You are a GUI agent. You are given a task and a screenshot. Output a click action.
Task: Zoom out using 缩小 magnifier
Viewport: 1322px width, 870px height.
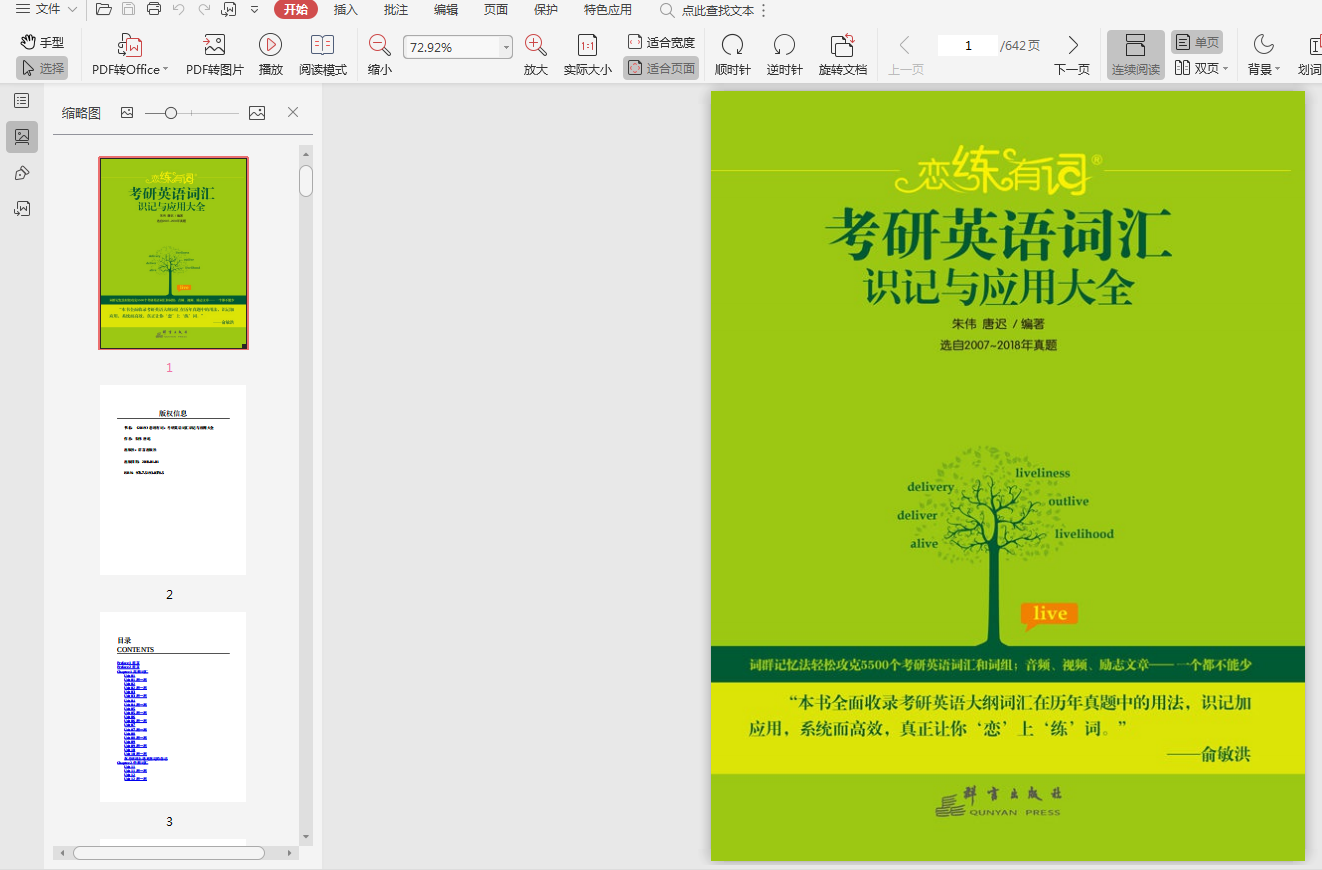coord(379,46)
